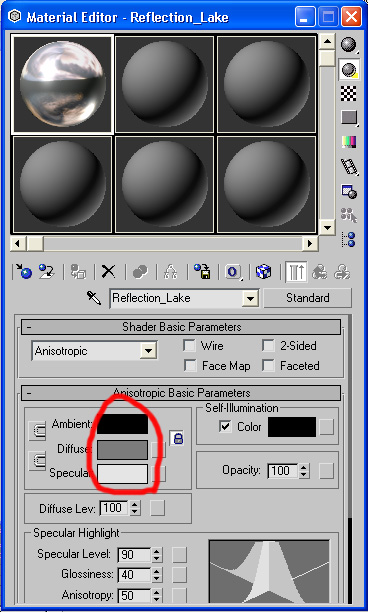This screenshot has height=612, width=368.
Task: Collapse the Shader Basic Parameters rollout
Action: tap(181, 327)
